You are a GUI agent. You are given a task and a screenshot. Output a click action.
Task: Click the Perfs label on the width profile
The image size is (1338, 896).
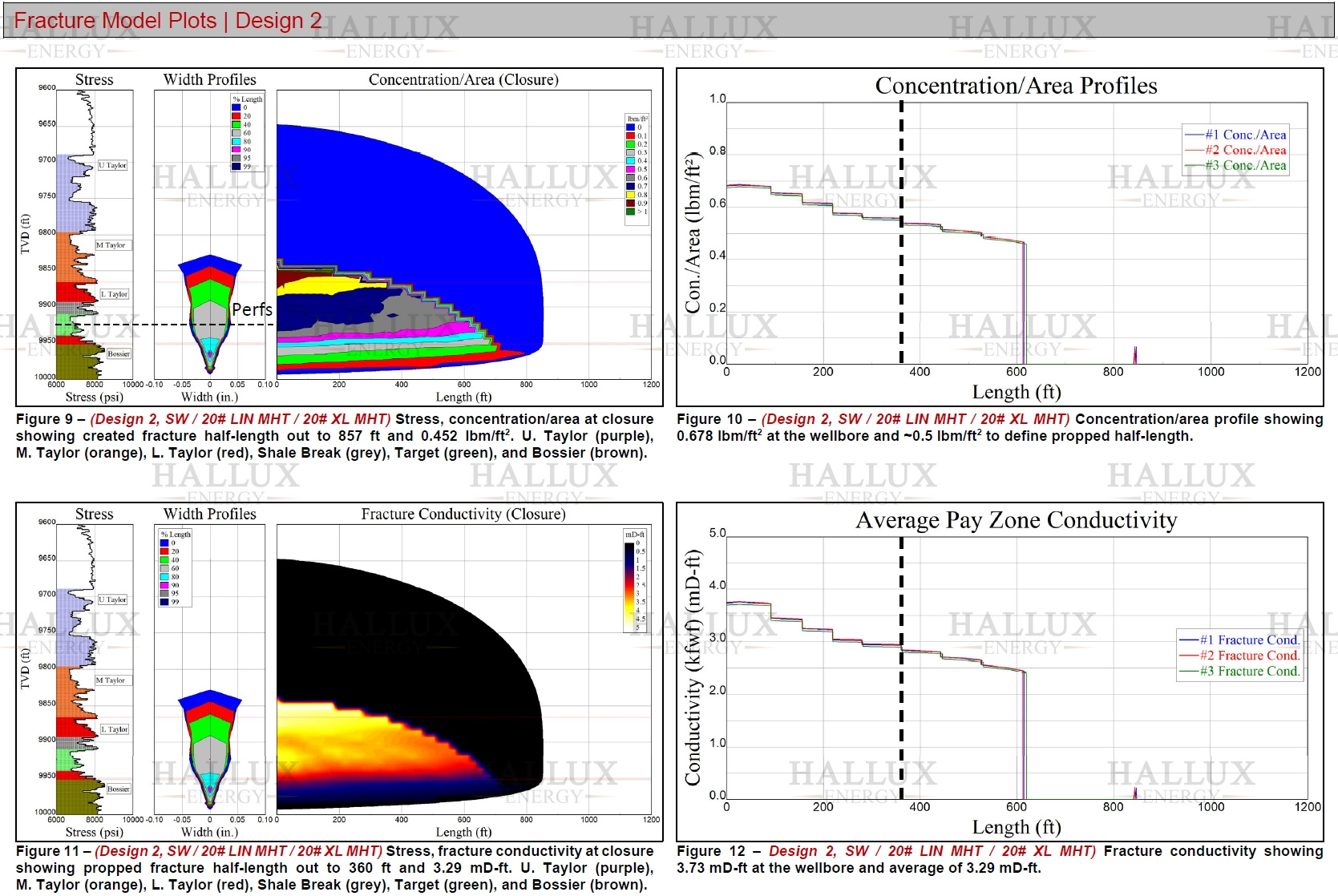(x=252, y=310)
